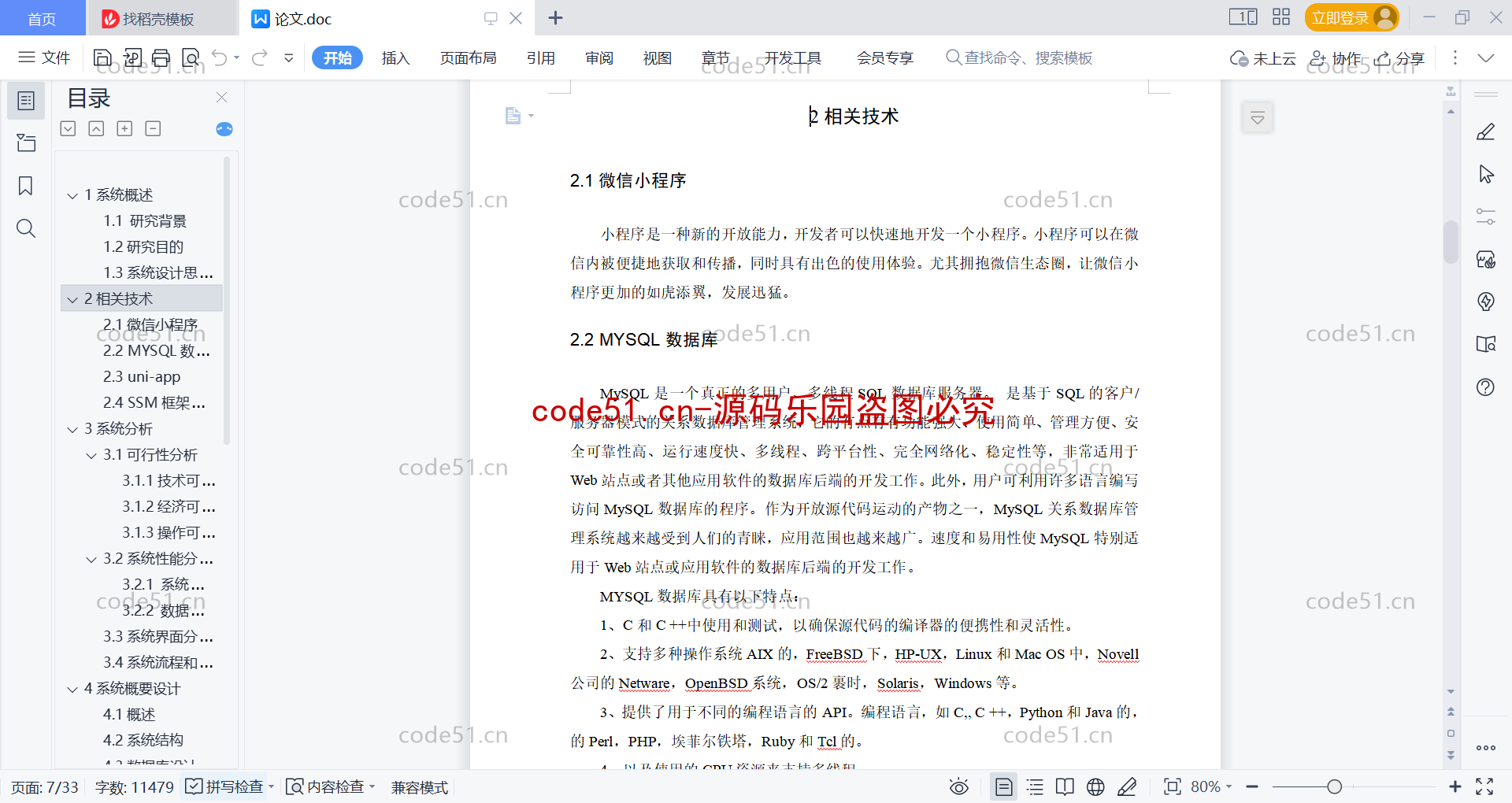Open the more options vertical dots menu
Image resolution: width=1512 pixels, height=803 pixels.
click(1455, 57)
